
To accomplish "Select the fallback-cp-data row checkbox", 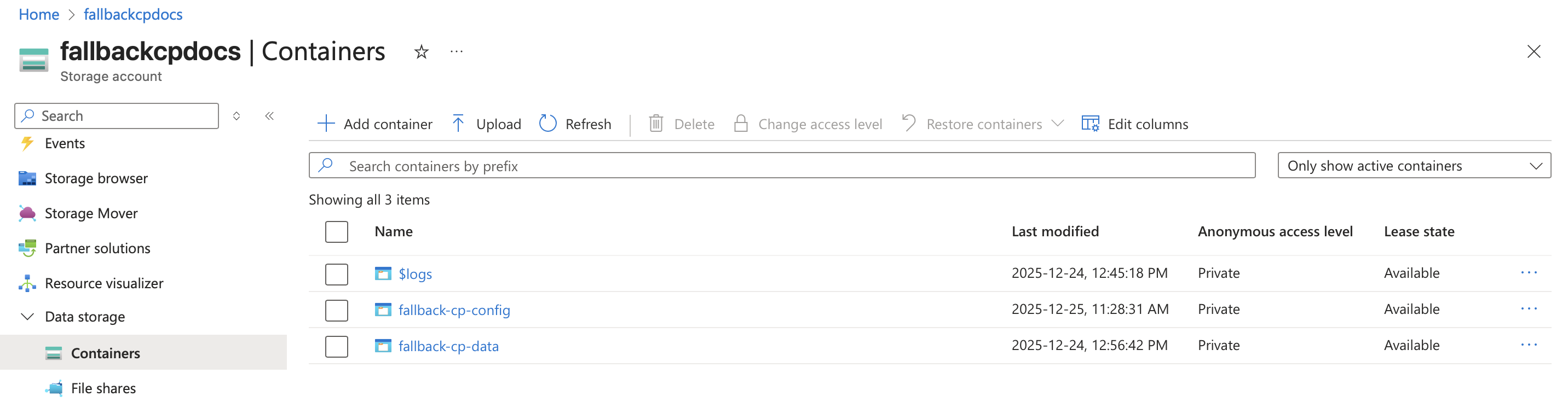I will coord(337,347).
